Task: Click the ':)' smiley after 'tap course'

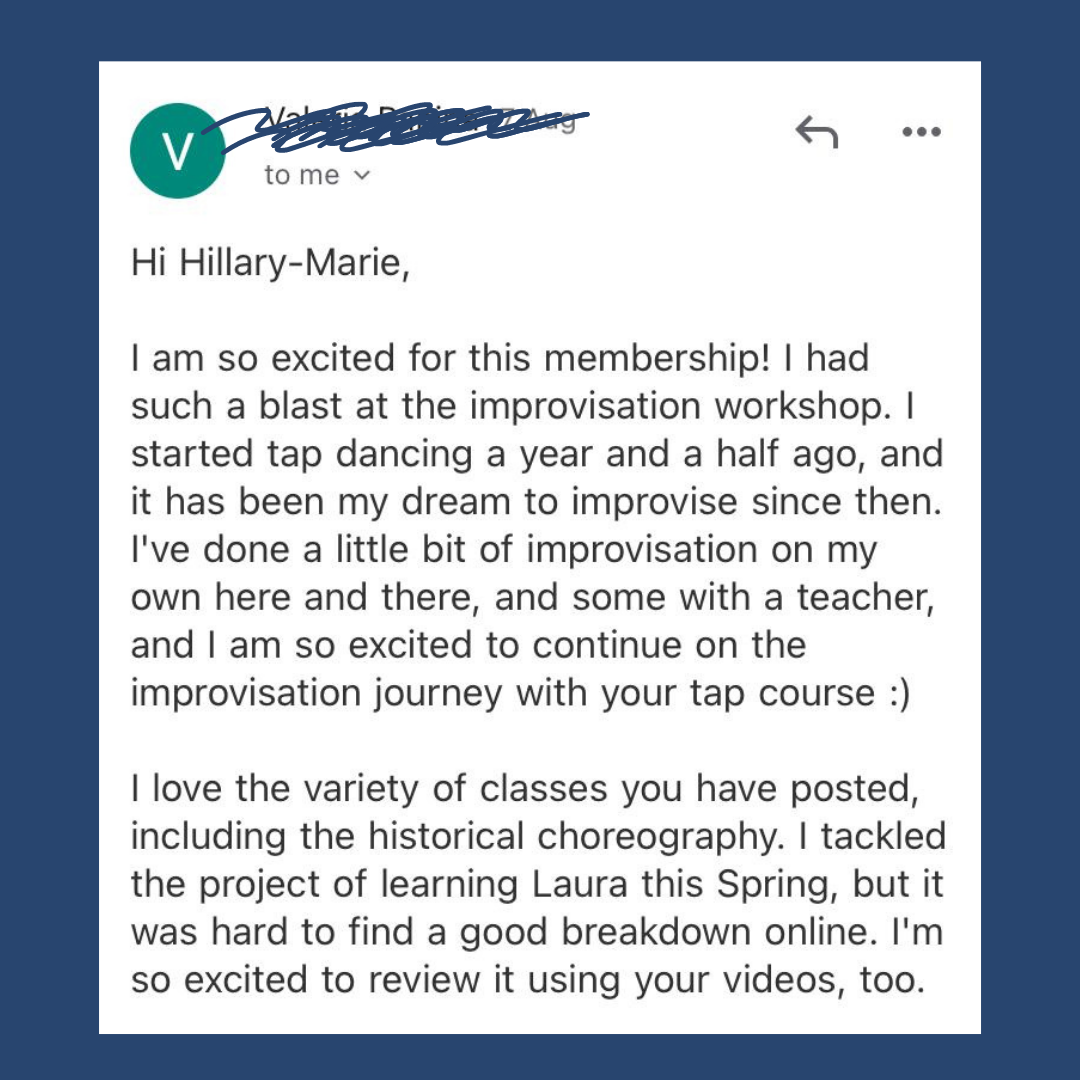Action: coord(897,693)
